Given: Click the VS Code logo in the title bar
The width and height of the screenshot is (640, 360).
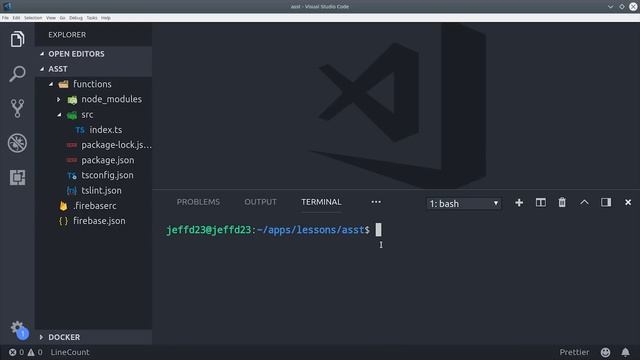Looking at the screenshot, I should (7, 6).
